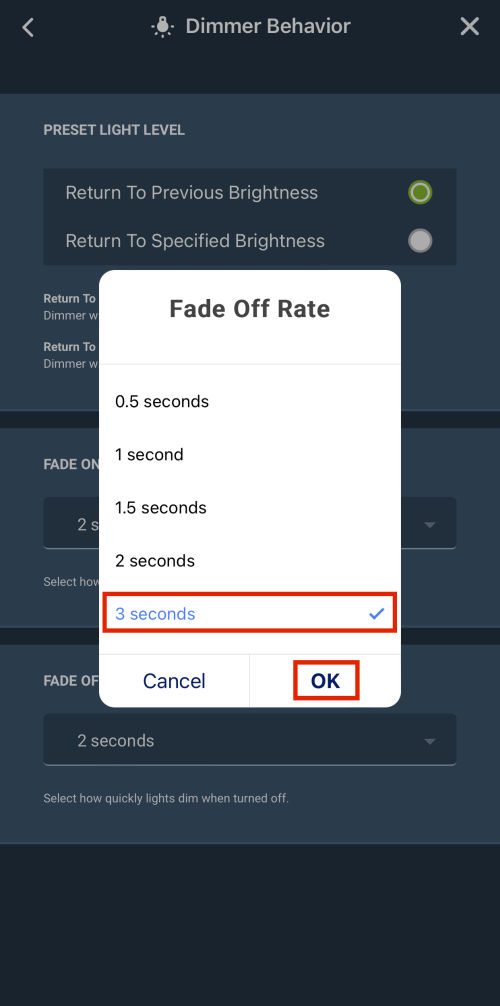
Task: Tap the Preset Light Level heading
Action: coord(114,130)
